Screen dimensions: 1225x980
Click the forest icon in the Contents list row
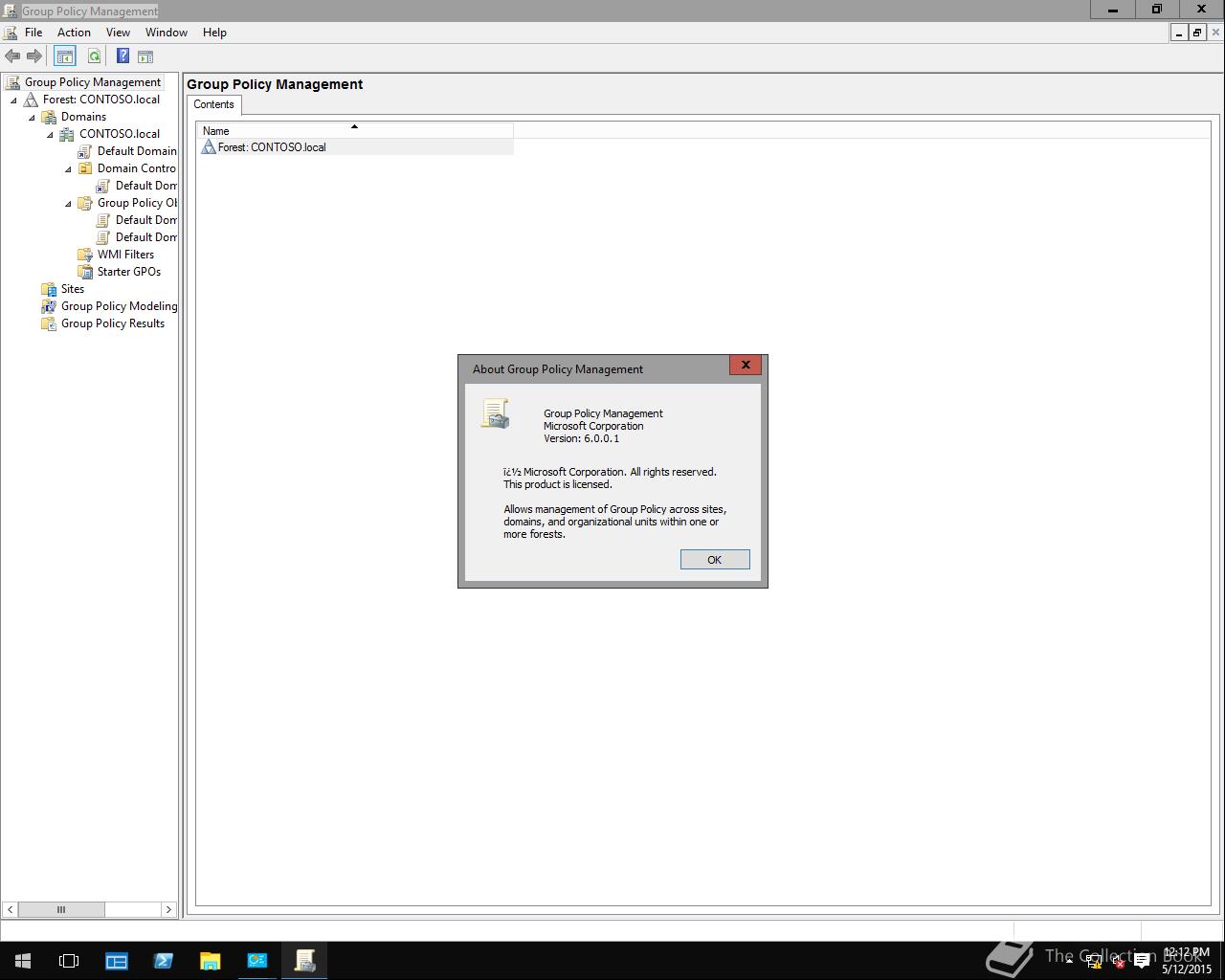209,147
